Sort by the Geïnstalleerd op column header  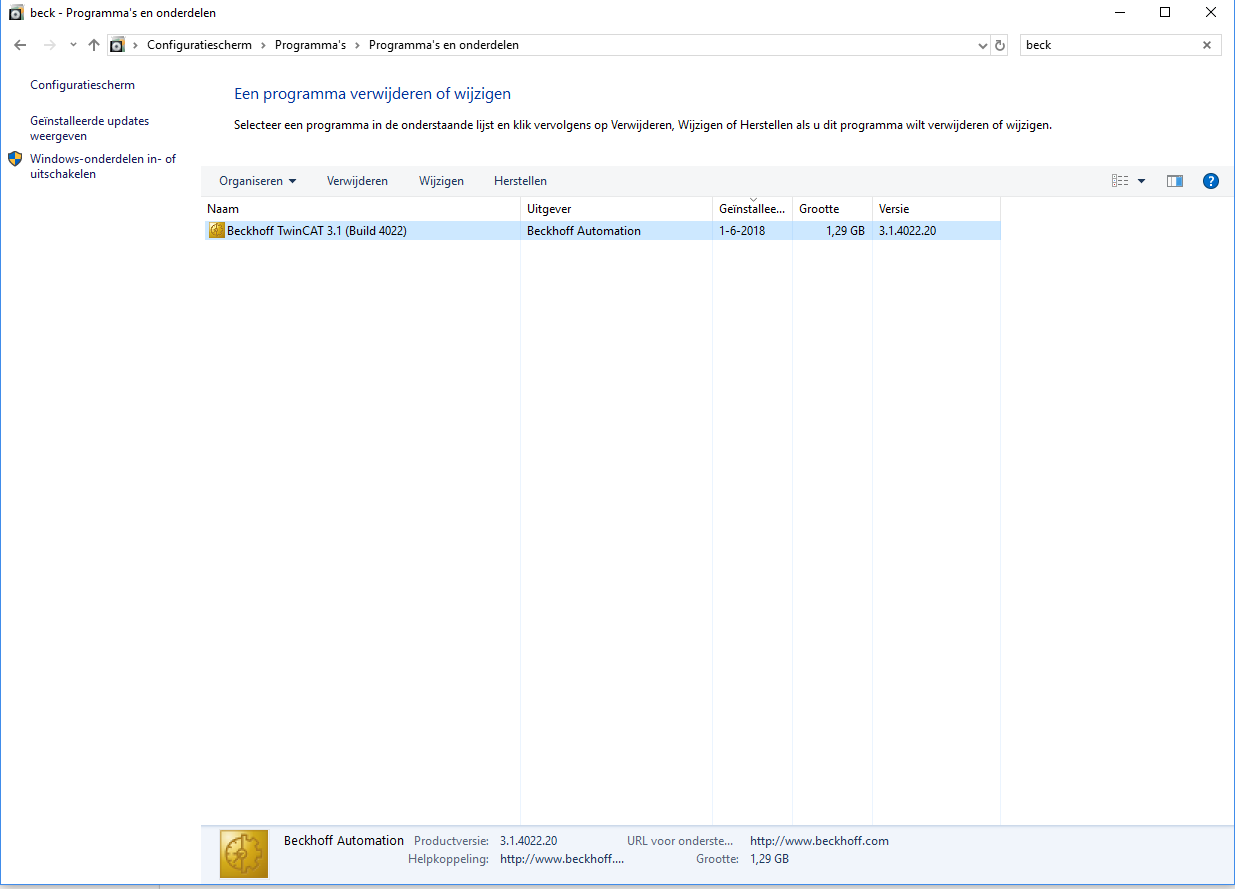752,209
